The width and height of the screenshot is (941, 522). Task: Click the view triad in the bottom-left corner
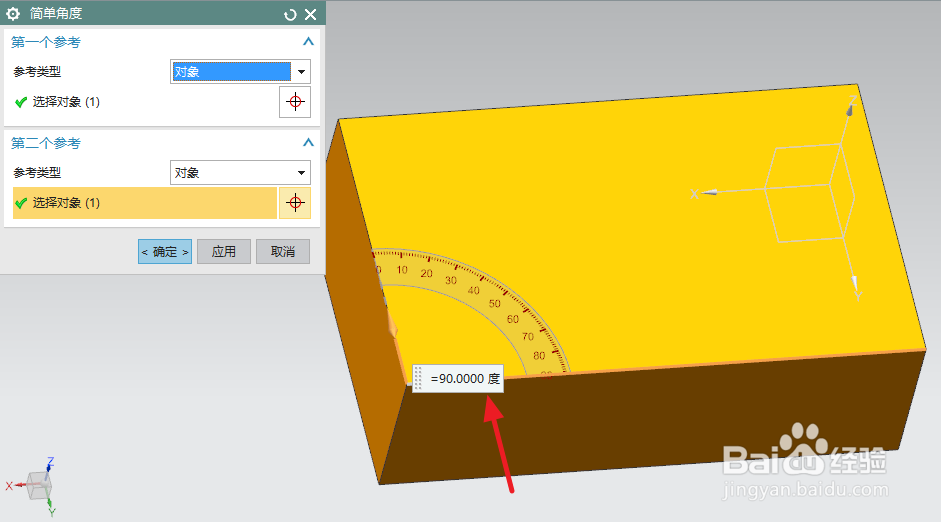(x=33, y=486)
